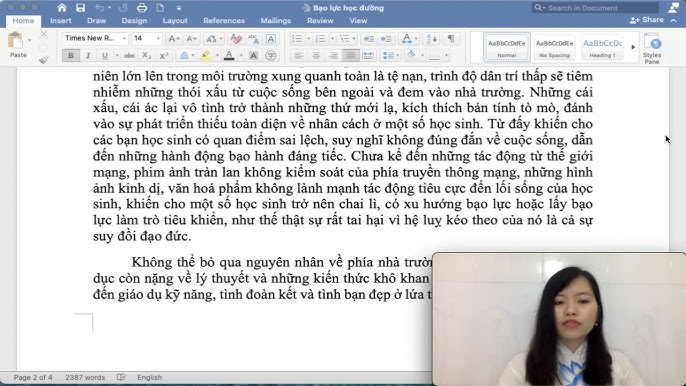Click the Phonetic Guide icon
The width and height of the screenshot is (686, 386).
253,39
